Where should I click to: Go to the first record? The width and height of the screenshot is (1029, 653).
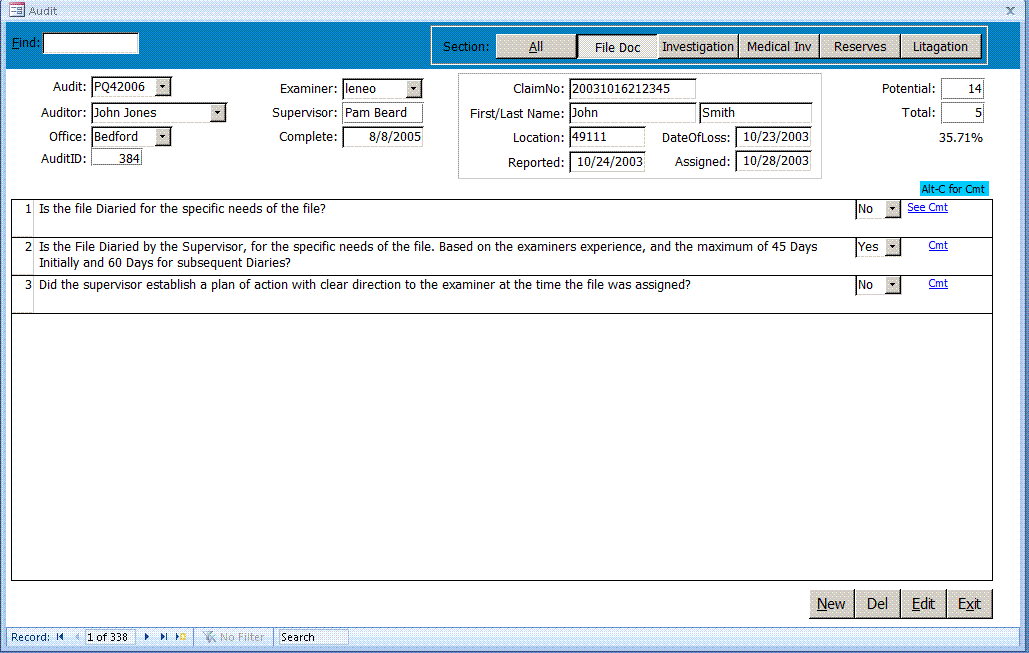pos(60,637)
